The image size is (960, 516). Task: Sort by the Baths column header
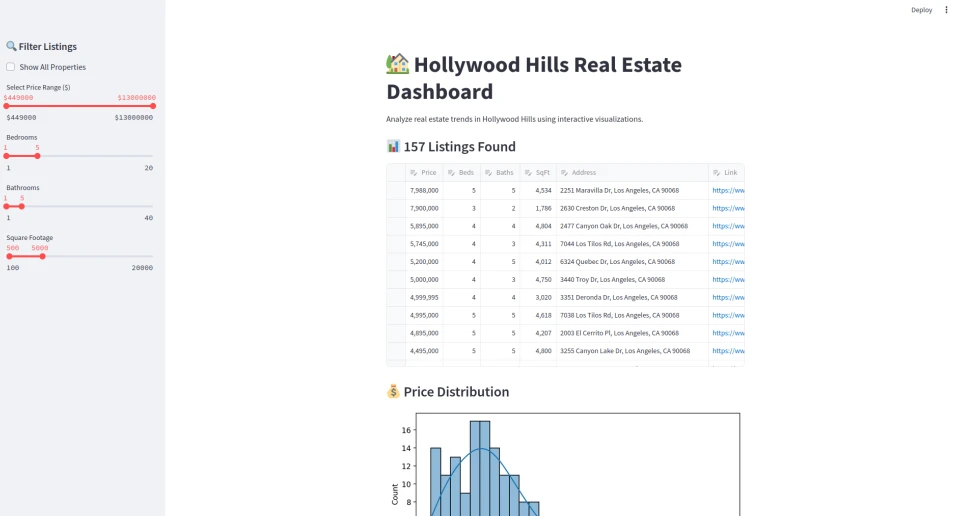click(x=500, y=173)
